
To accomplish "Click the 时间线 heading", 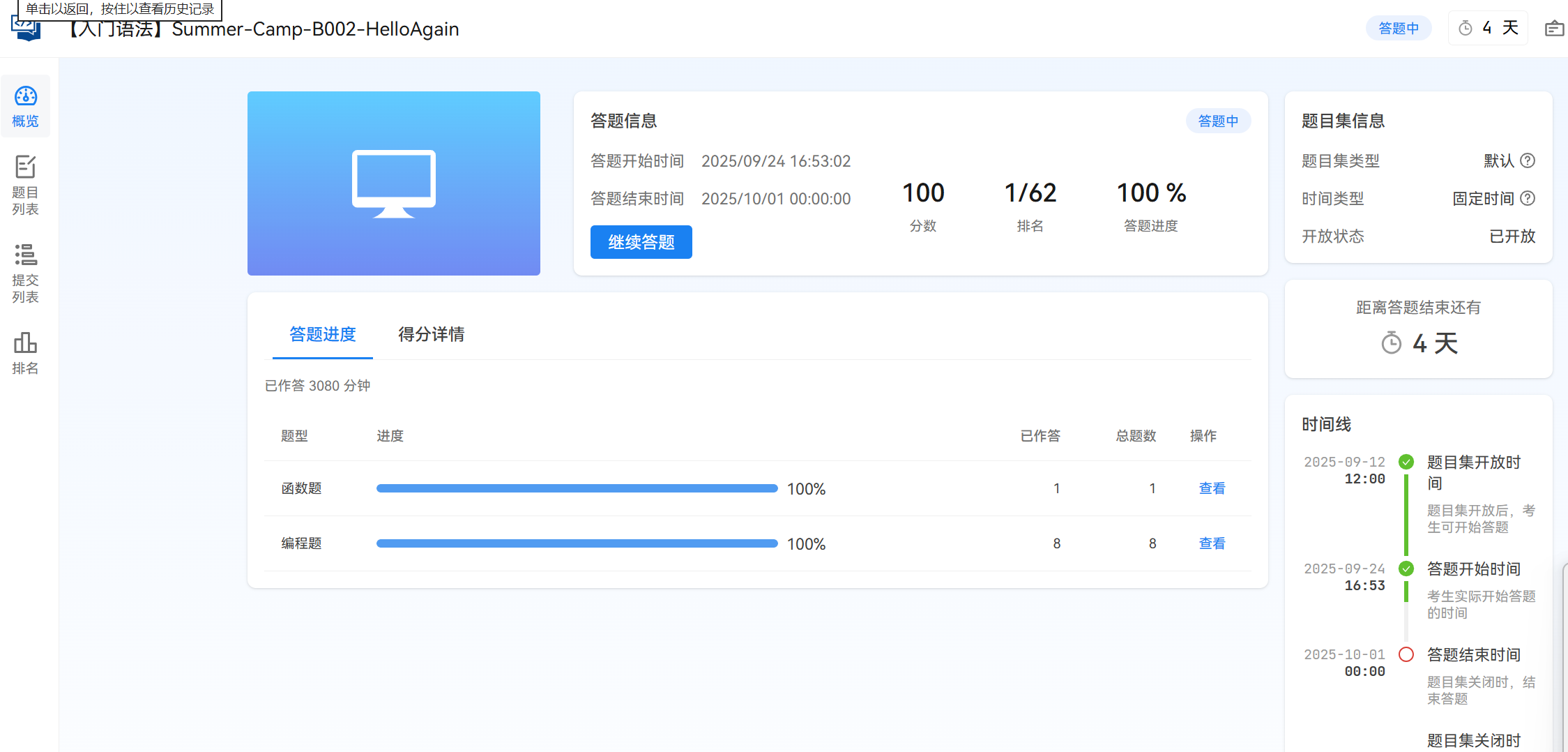I will click(1326, 424).
